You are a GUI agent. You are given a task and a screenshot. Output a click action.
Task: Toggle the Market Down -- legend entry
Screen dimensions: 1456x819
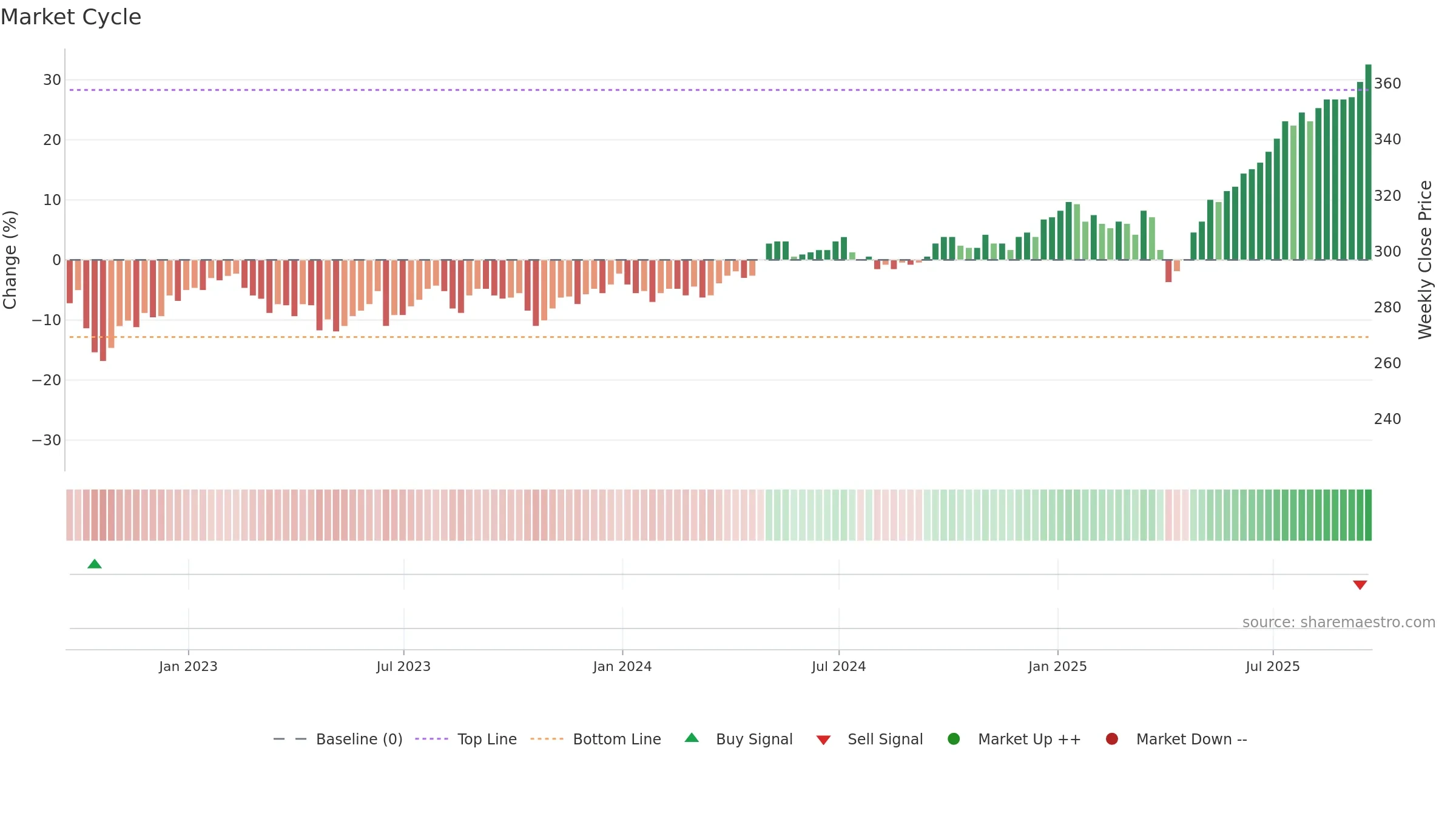[1176, 739]
